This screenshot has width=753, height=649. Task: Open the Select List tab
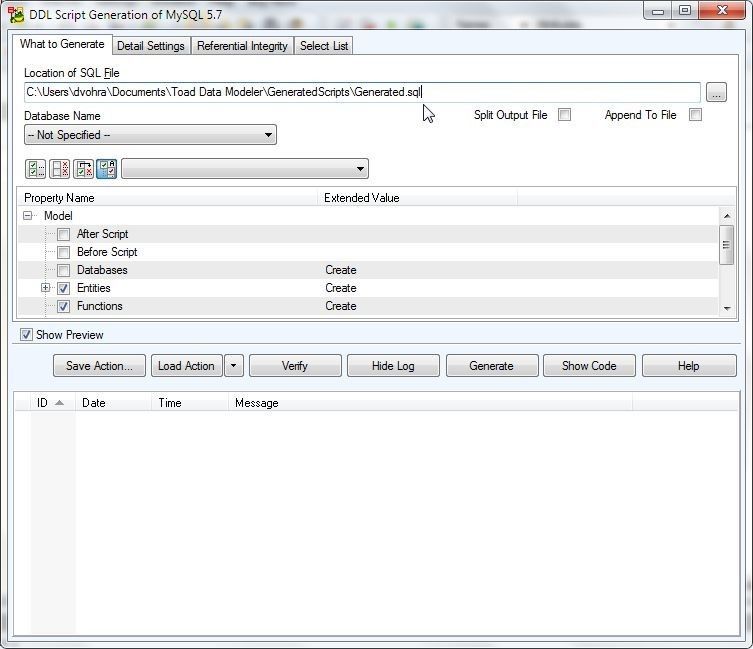(324, 46)
